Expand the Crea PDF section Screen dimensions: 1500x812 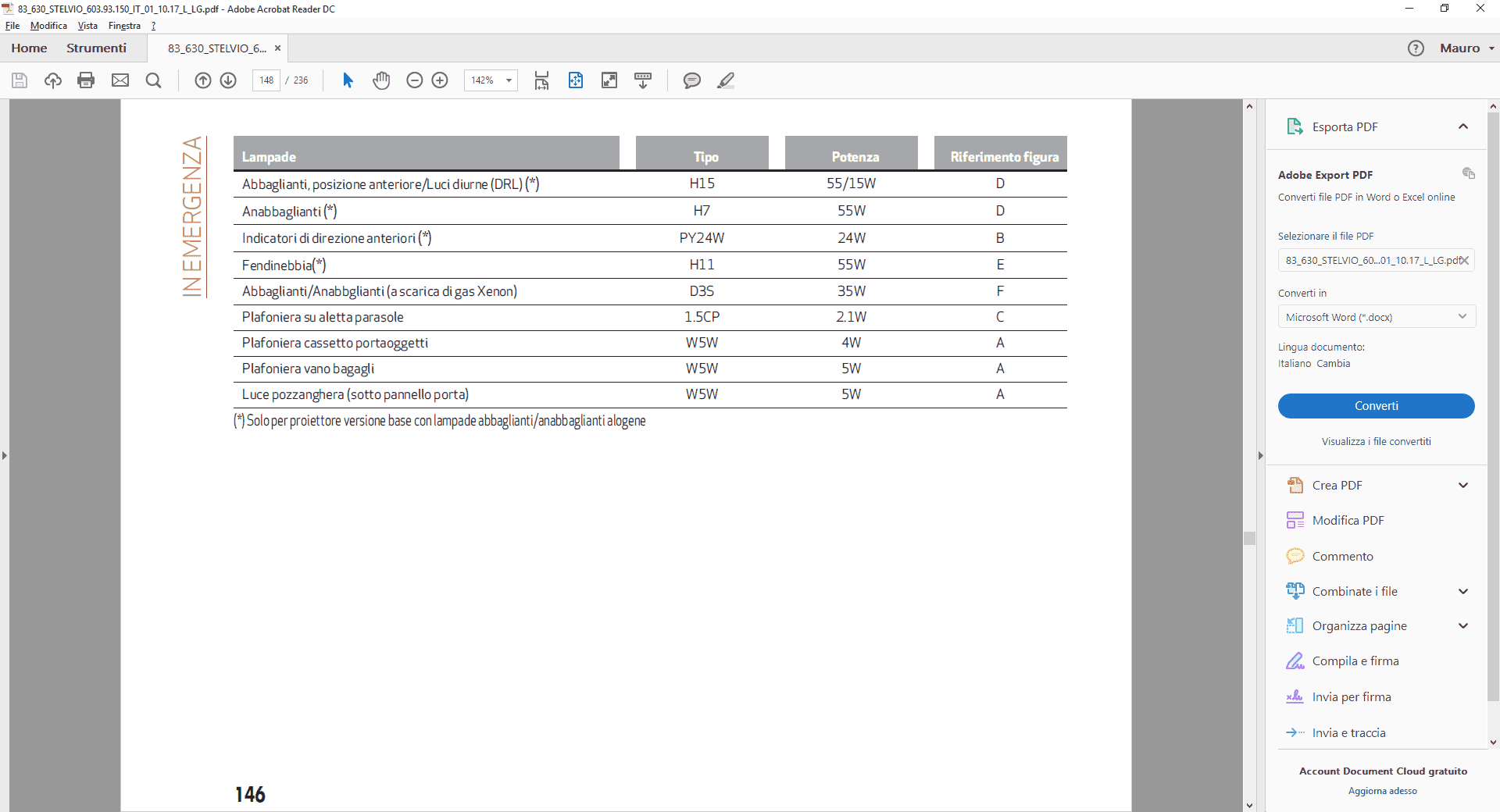[x=1462, y=486]
